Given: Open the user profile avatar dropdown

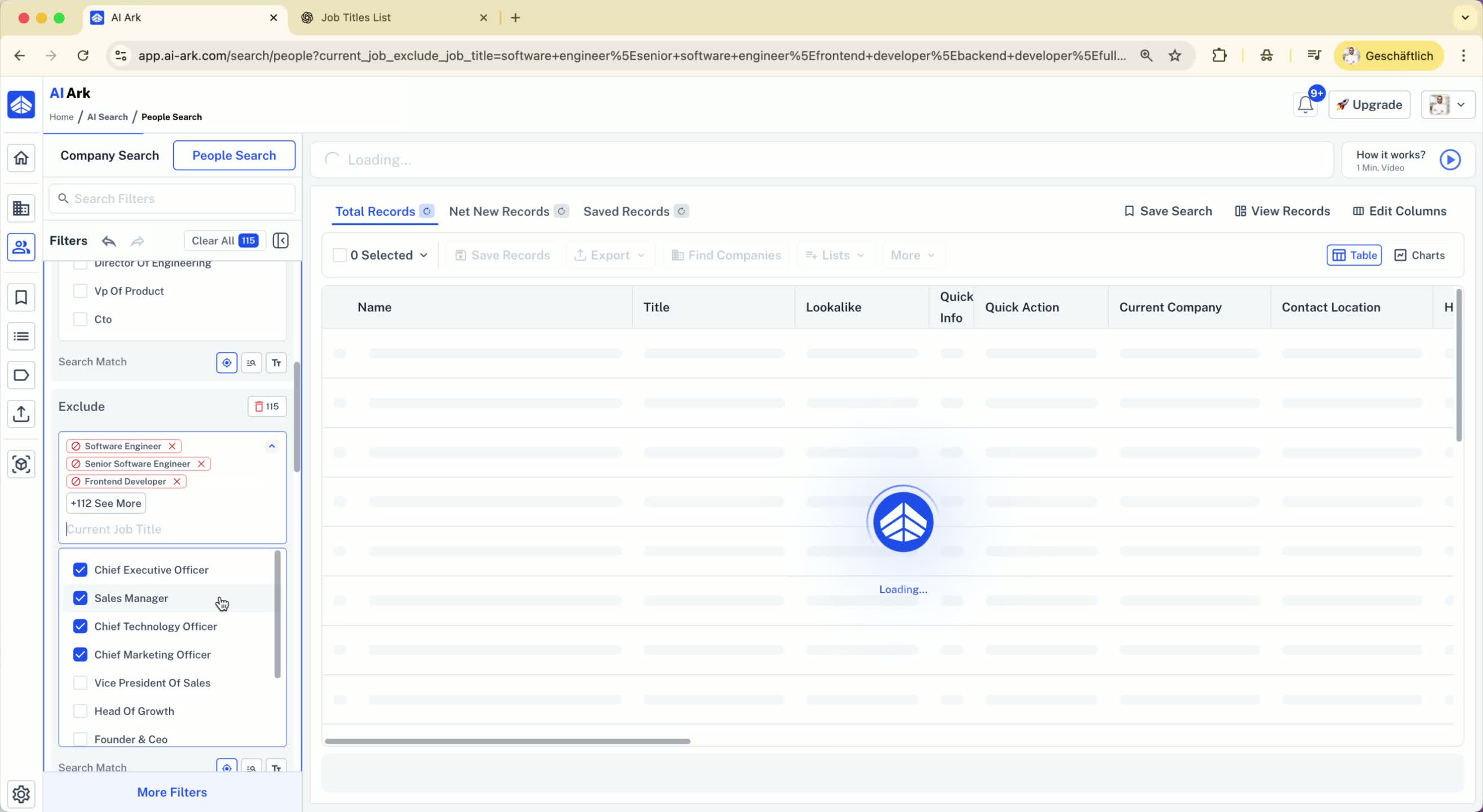Looking at the screenshot, I should point(1447,105).
